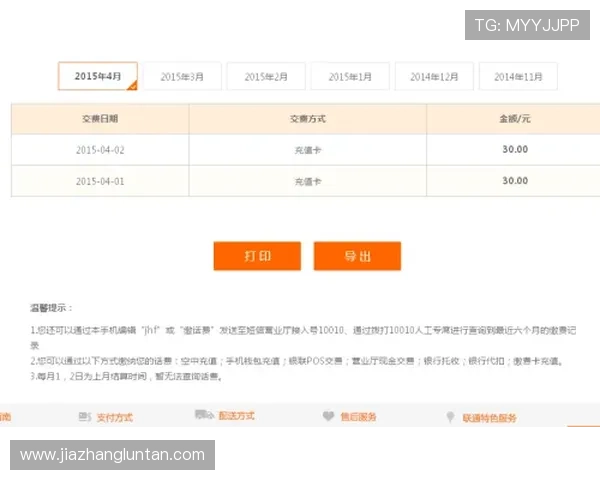Click the 2015-04-02 date cell

pos(100,150)
